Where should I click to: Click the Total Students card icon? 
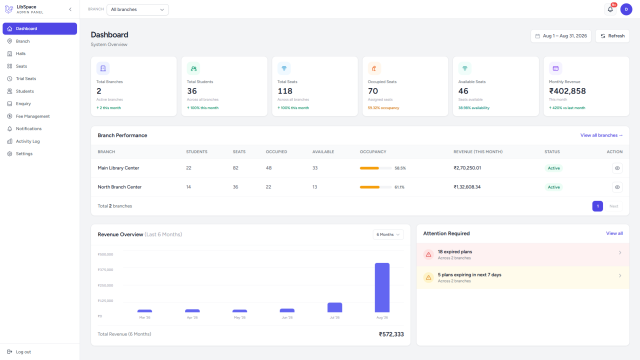(193, 69)
